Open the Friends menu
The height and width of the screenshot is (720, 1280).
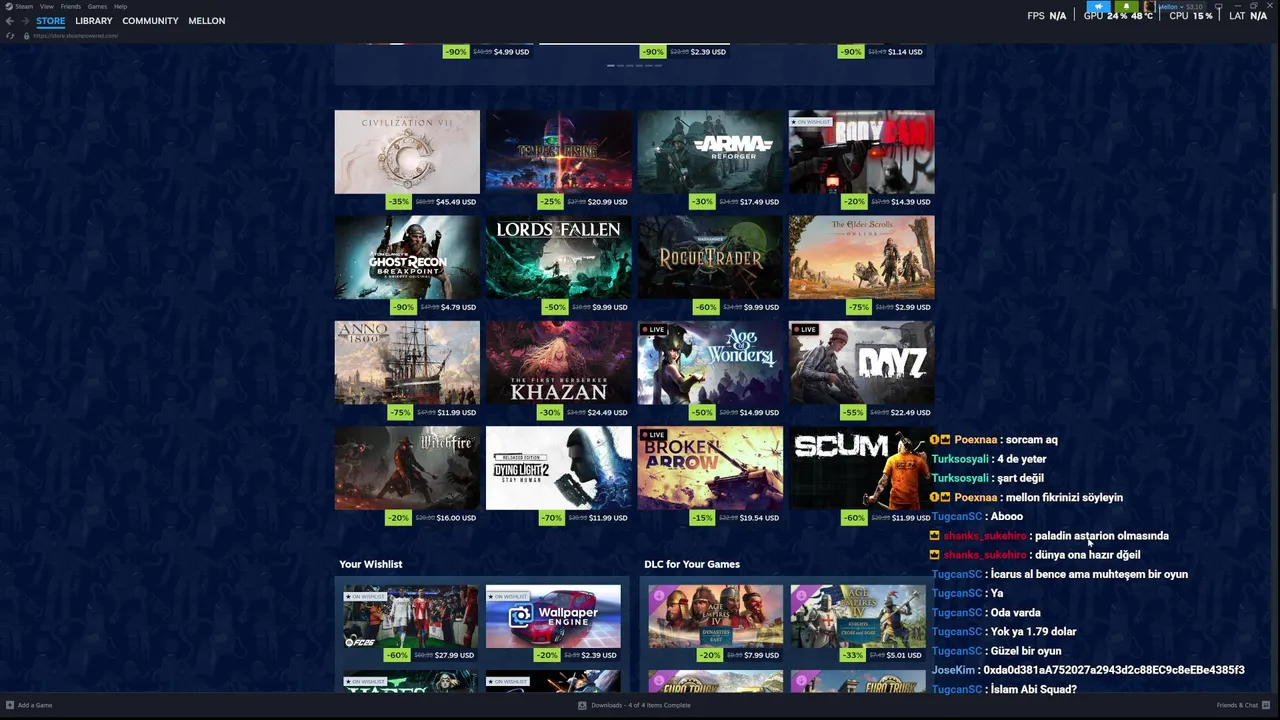tap(71, 6)
